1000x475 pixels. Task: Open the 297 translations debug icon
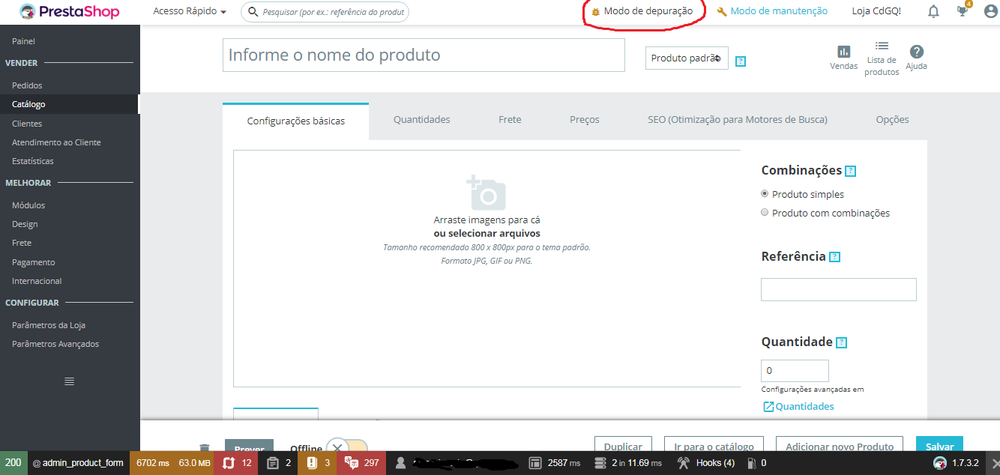pos(362,463)
